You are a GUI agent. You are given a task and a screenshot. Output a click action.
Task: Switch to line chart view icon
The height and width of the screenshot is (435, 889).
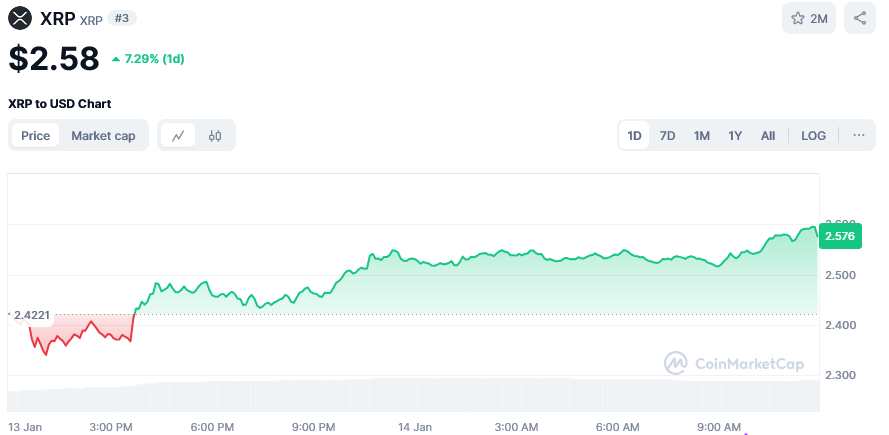(x=179, y=136)
